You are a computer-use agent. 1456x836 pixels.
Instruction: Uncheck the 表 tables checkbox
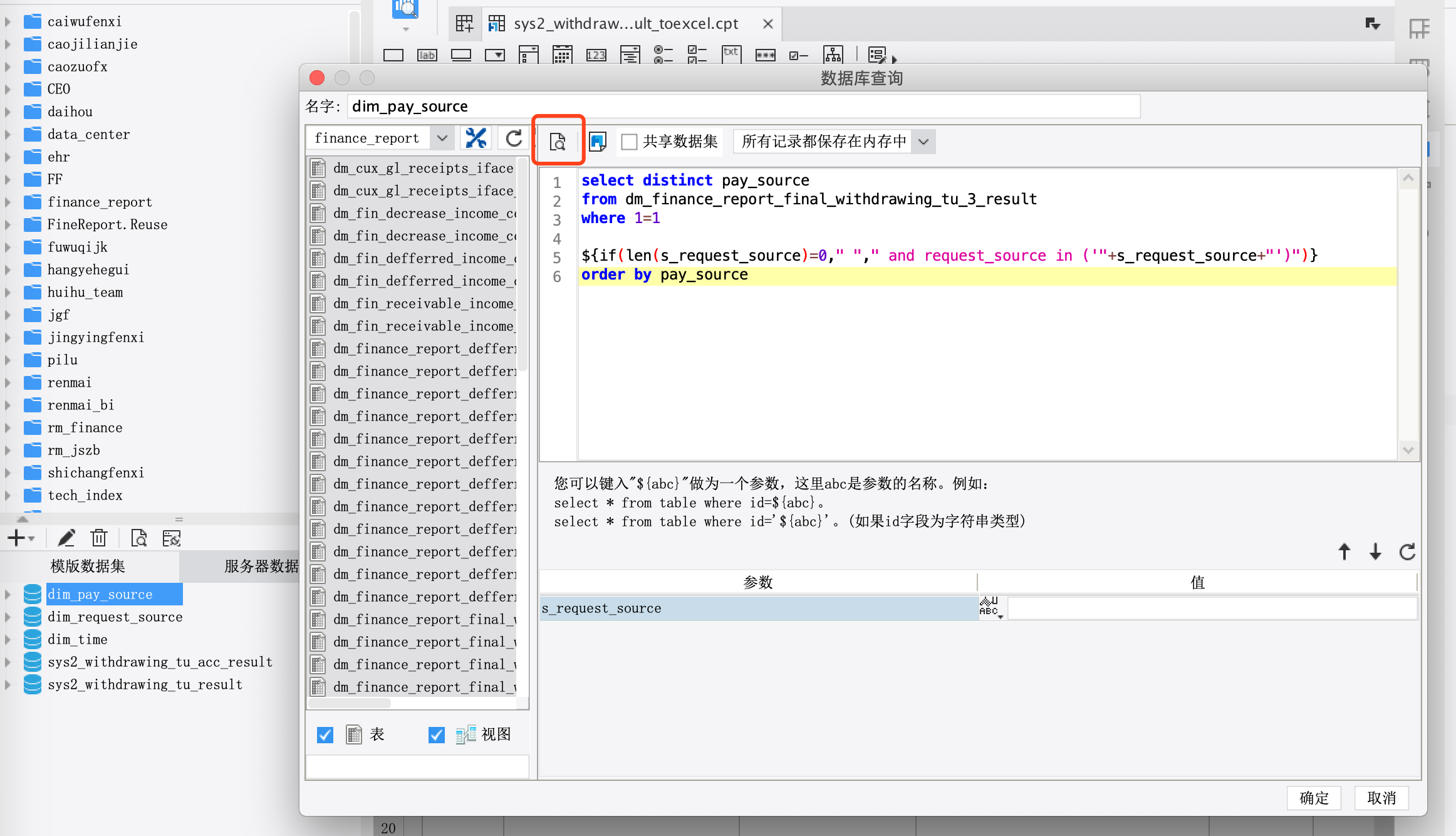coord(325,734)
